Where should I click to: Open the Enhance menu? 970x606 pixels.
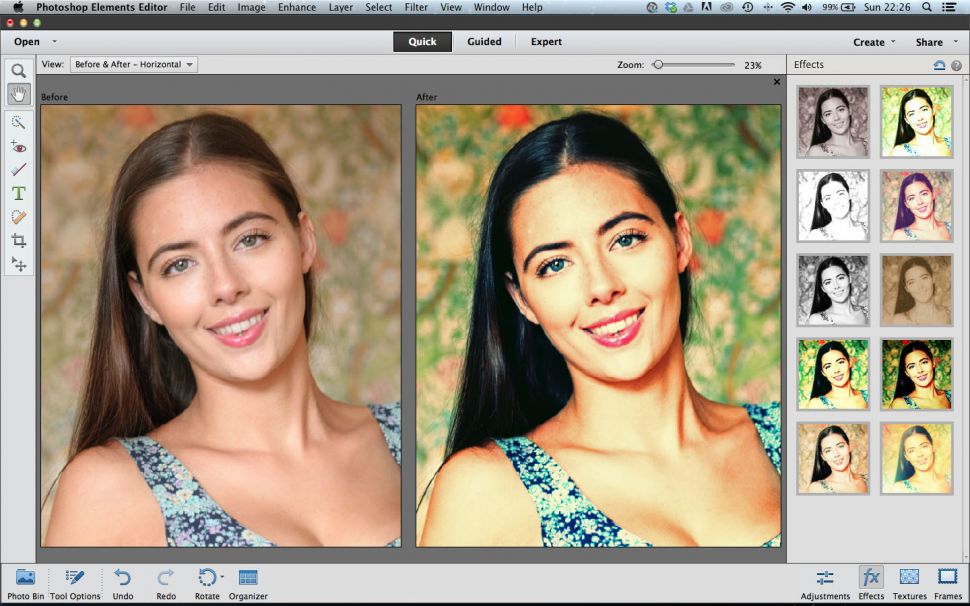[296, 7]
